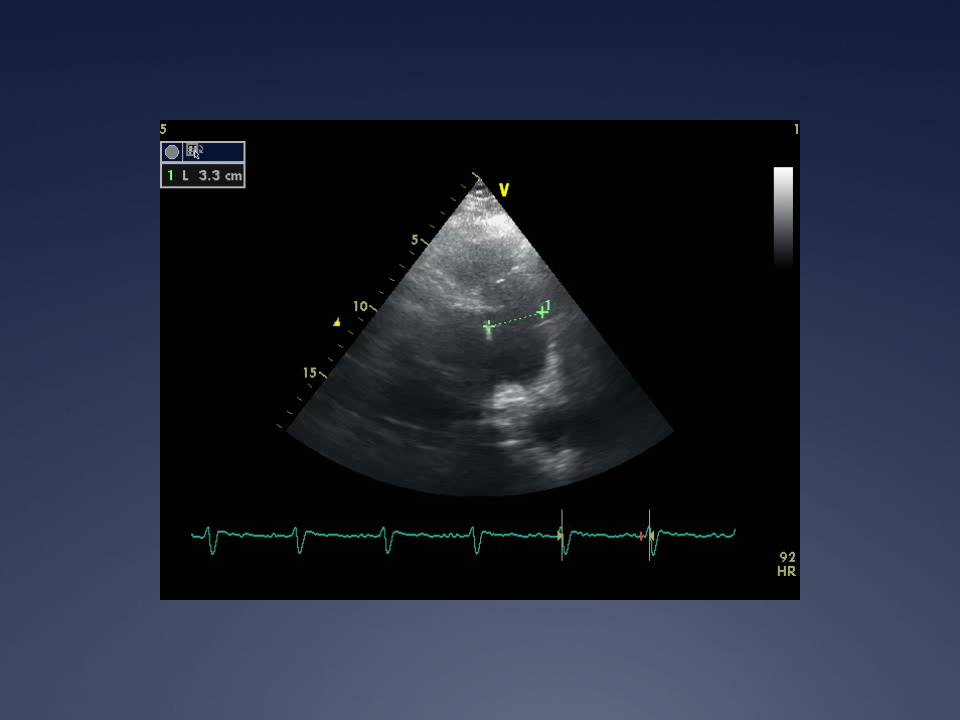This screenshot has height=720, width=960.
Task: Click the 10 cm depth scale label
Action: [x=359, y=306]
